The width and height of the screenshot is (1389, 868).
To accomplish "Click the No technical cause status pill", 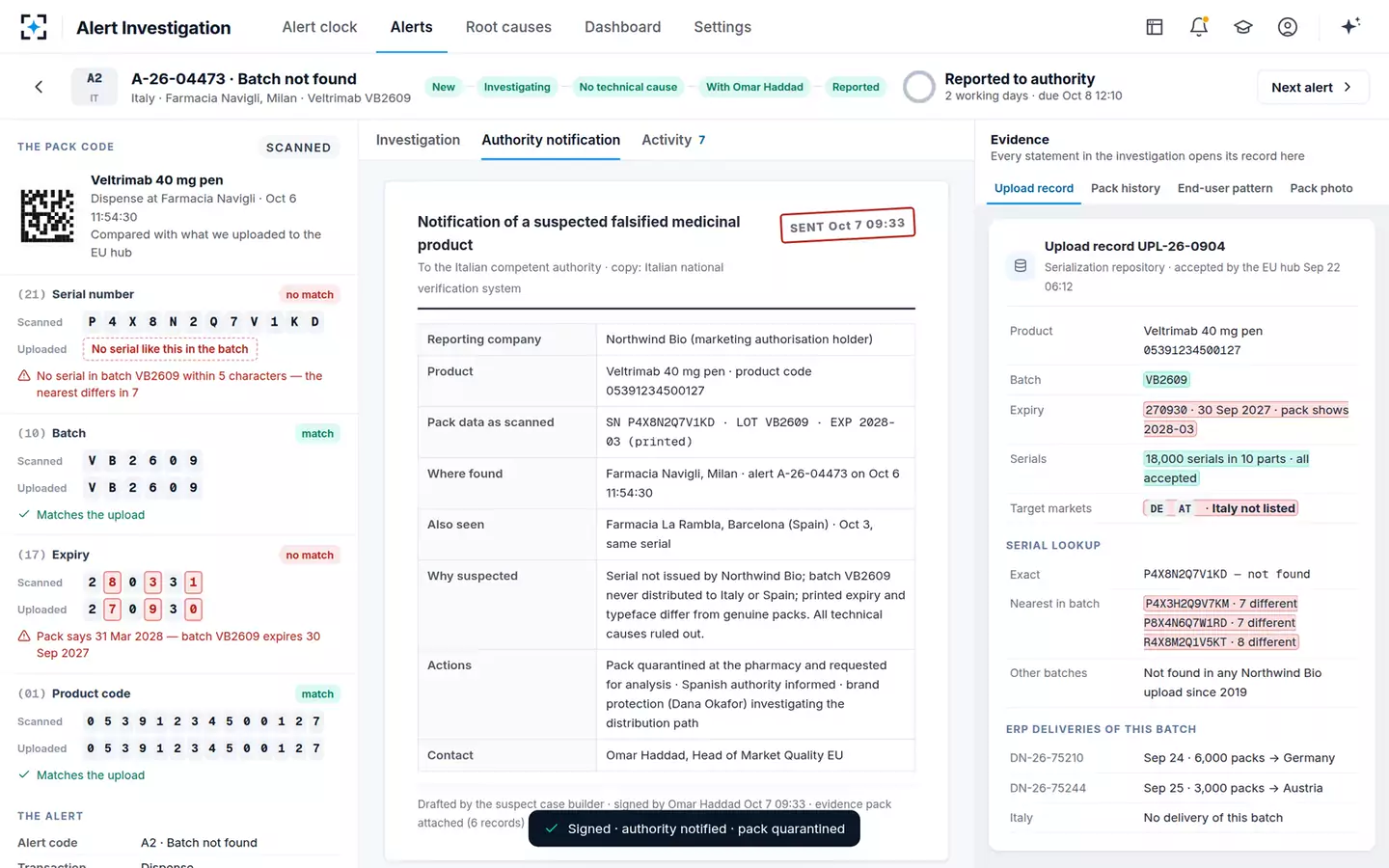I will [628, 87].
